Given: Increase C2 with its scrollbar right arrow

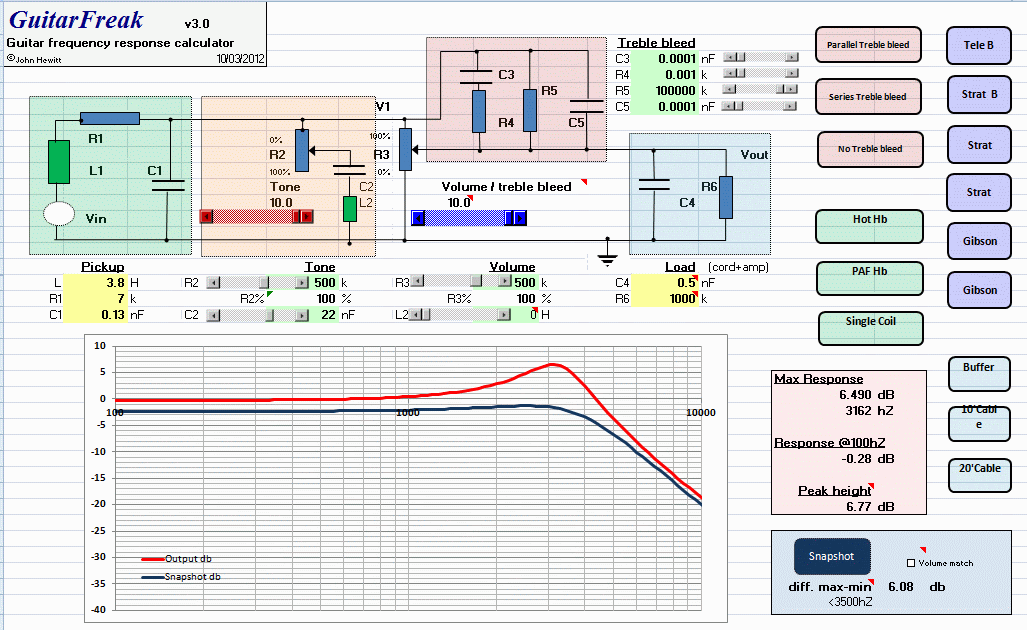Looking at the screenshot, I should [302, 315].
